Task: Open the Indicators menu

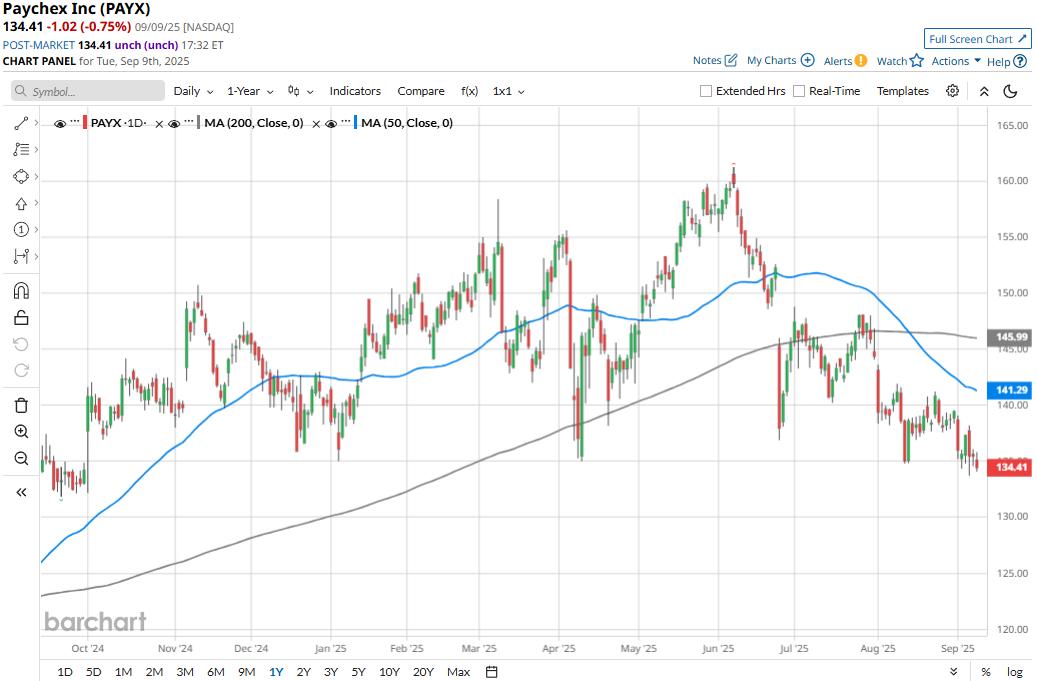Action: [355, 91]
